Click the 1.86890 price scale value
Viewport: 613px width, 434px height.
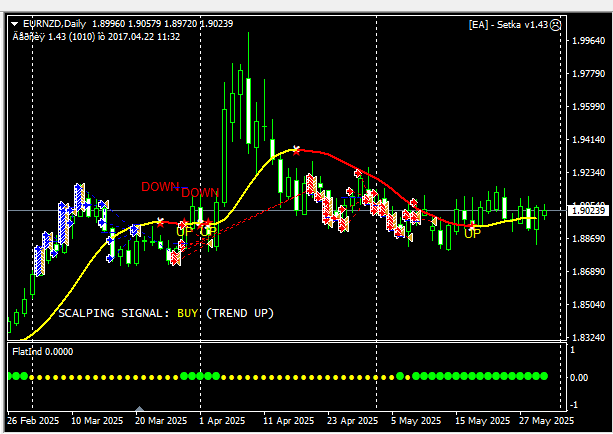[588, 271]
